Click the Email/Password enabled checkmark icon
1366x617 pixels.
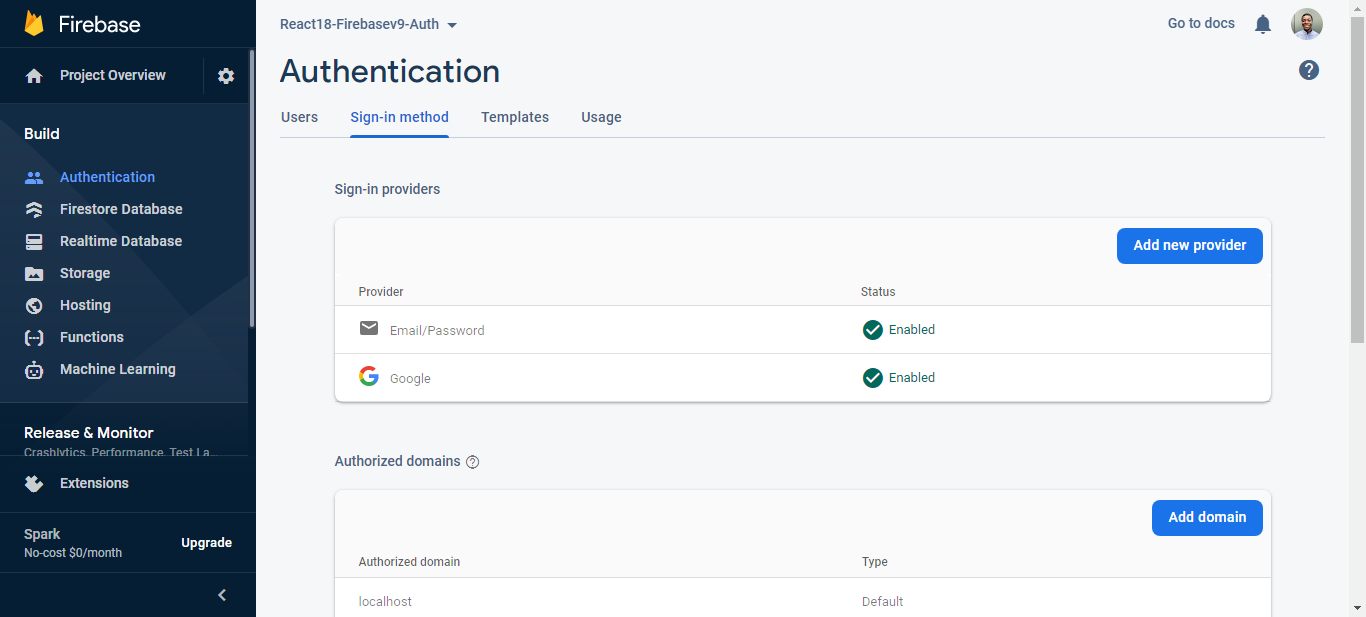873,330
